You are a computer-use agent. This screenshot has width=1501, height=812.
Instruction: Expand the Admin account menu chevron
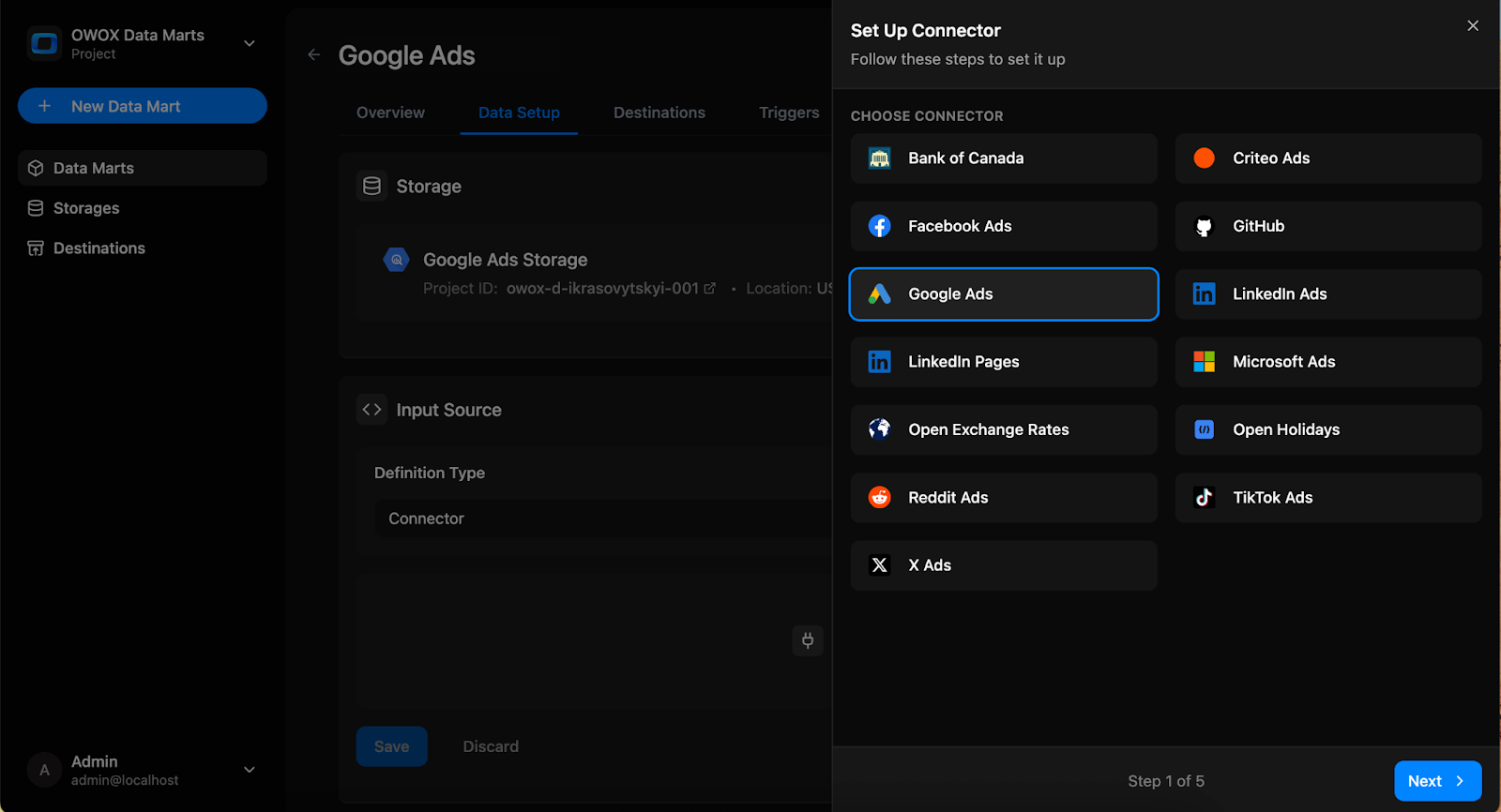pyautogui.click(x=250, y=770)
